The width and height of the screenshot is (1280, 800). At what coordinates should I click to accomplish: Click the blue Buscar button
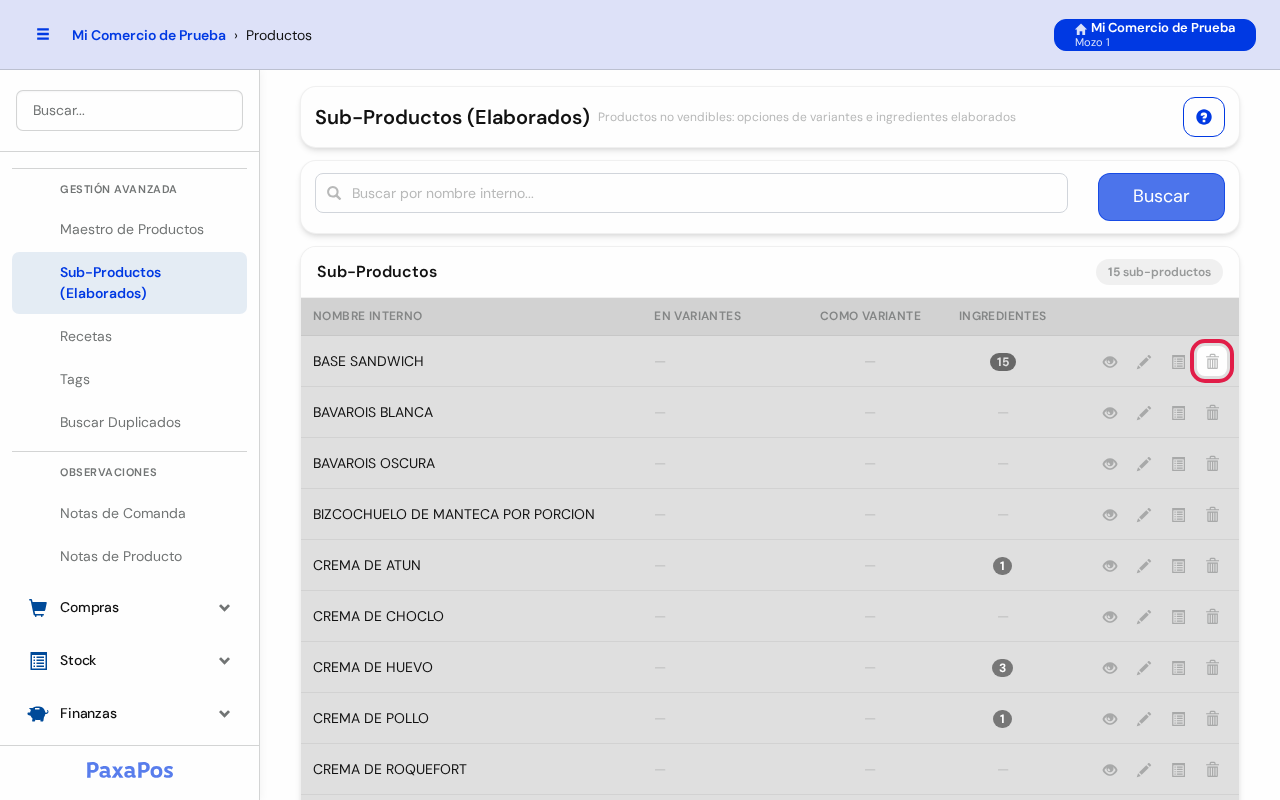point(1161,197)
